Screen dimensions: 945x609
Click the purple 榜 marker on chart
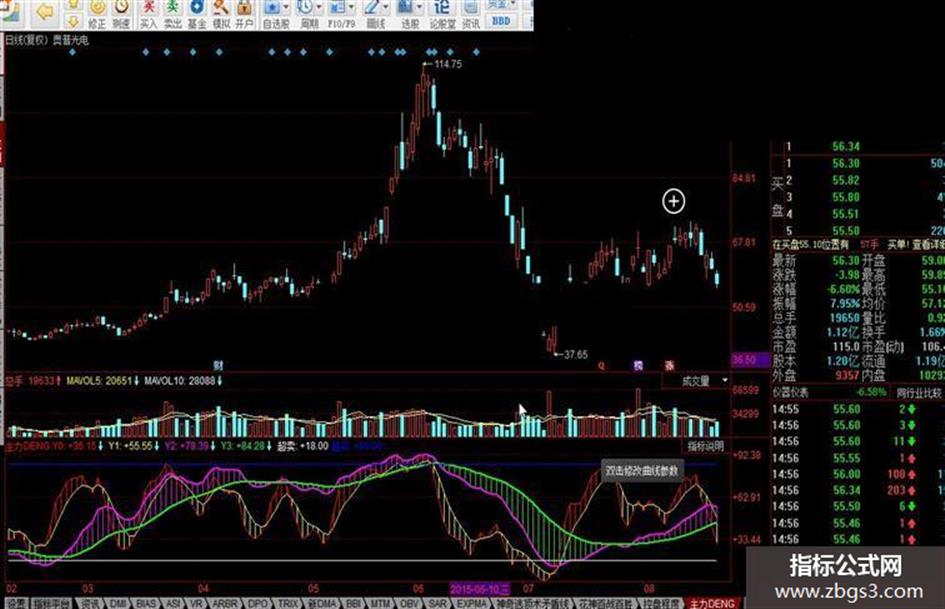point(638,365)
